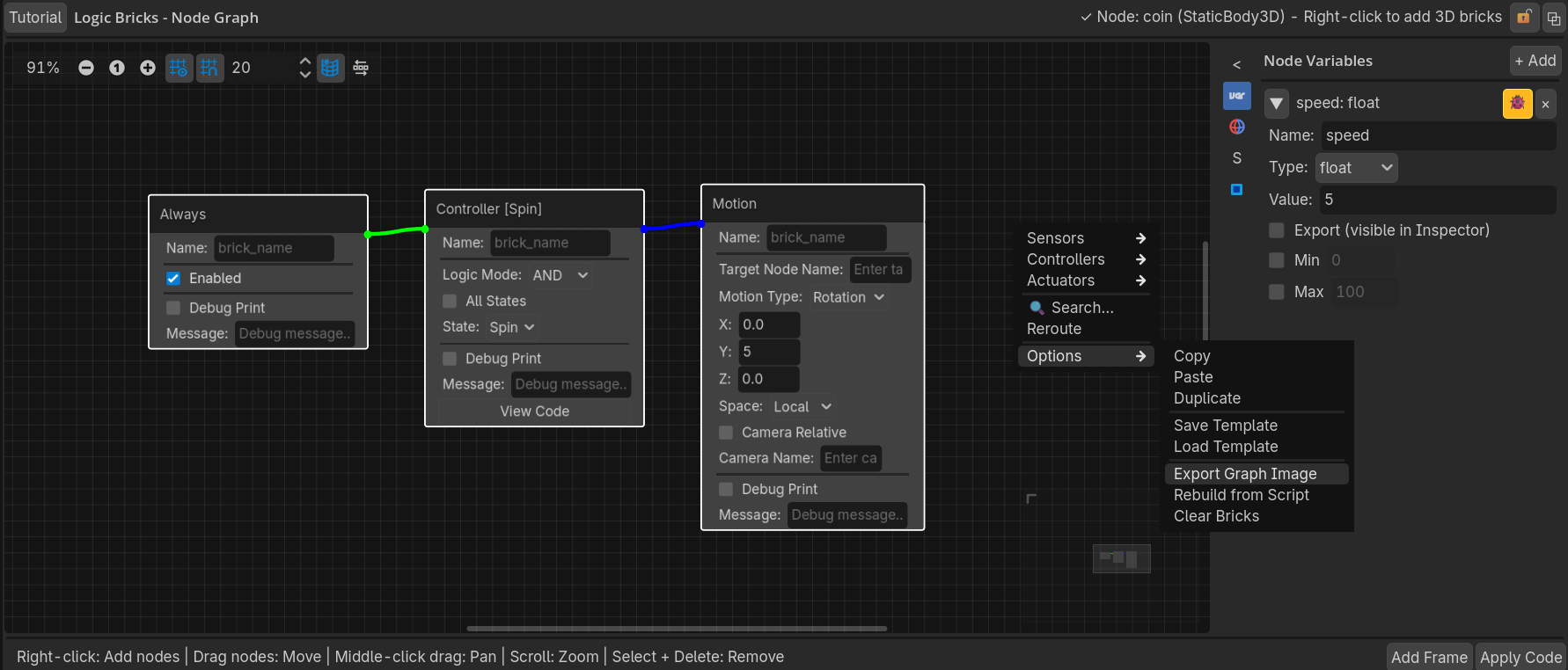Expand the Sensors submenu
Image resolution: width=1568 pixels, height=670 pixels.
(1086, 238)
